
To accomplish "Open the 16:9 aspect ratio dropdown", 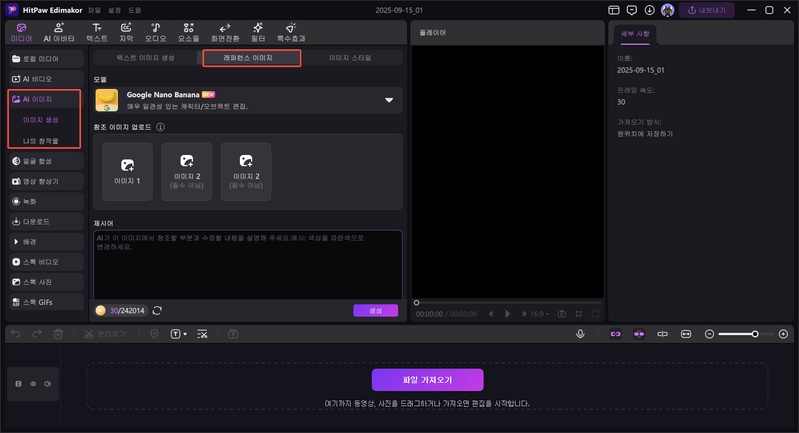I will 538,313.
